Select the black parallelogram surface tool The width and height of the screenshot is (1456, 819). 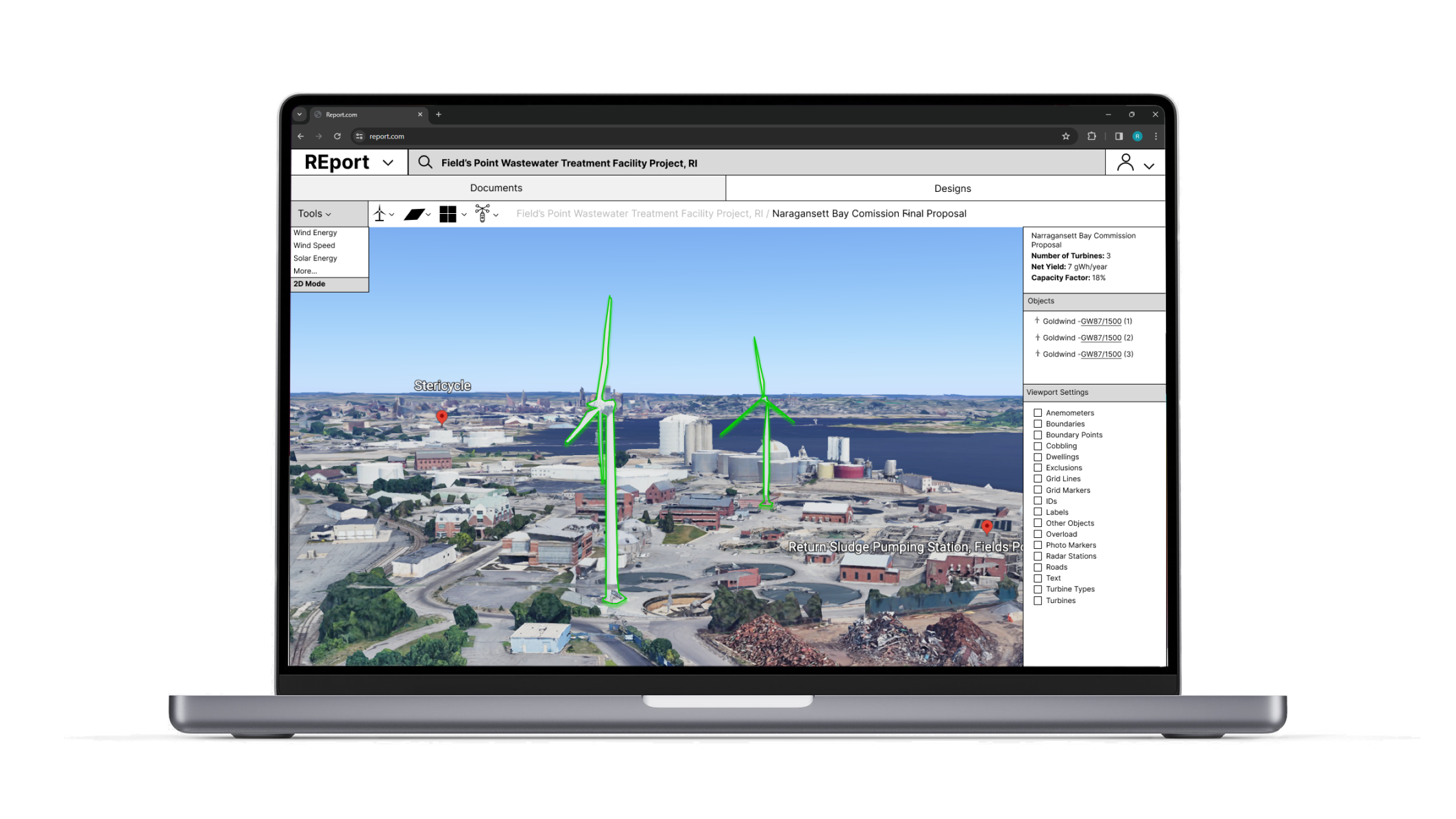coord(413,215)
